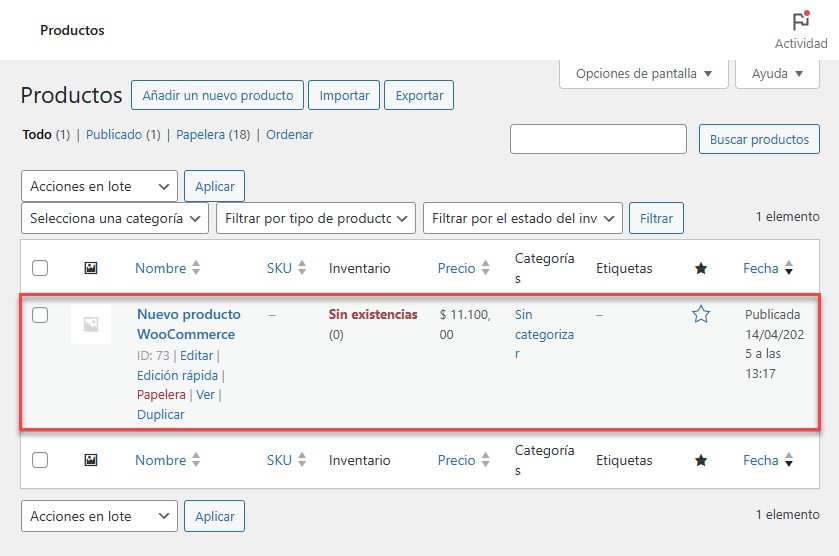Open the Opciones de pantalla tab
This screenshot has height=556, width=839.
click(x=644, y=74)
